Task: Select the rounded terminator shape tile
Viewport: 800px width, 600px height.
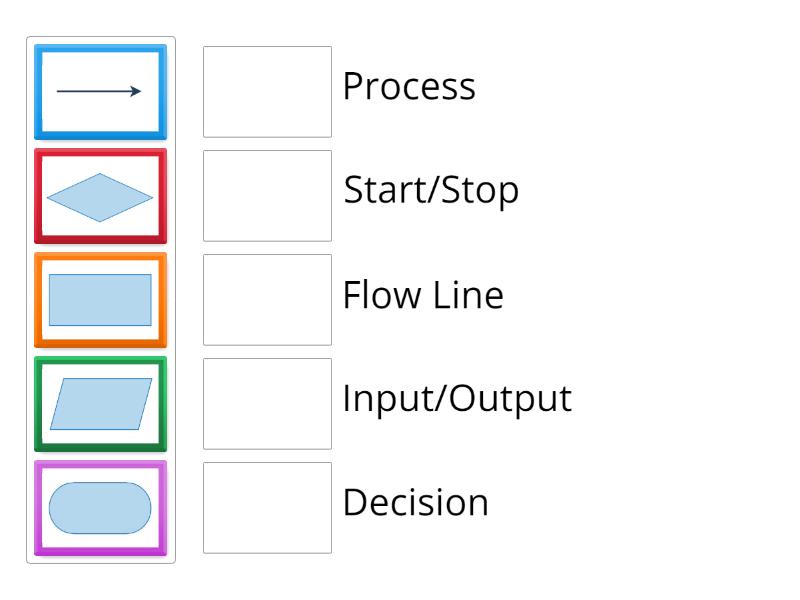Action: tap(100, 508)
